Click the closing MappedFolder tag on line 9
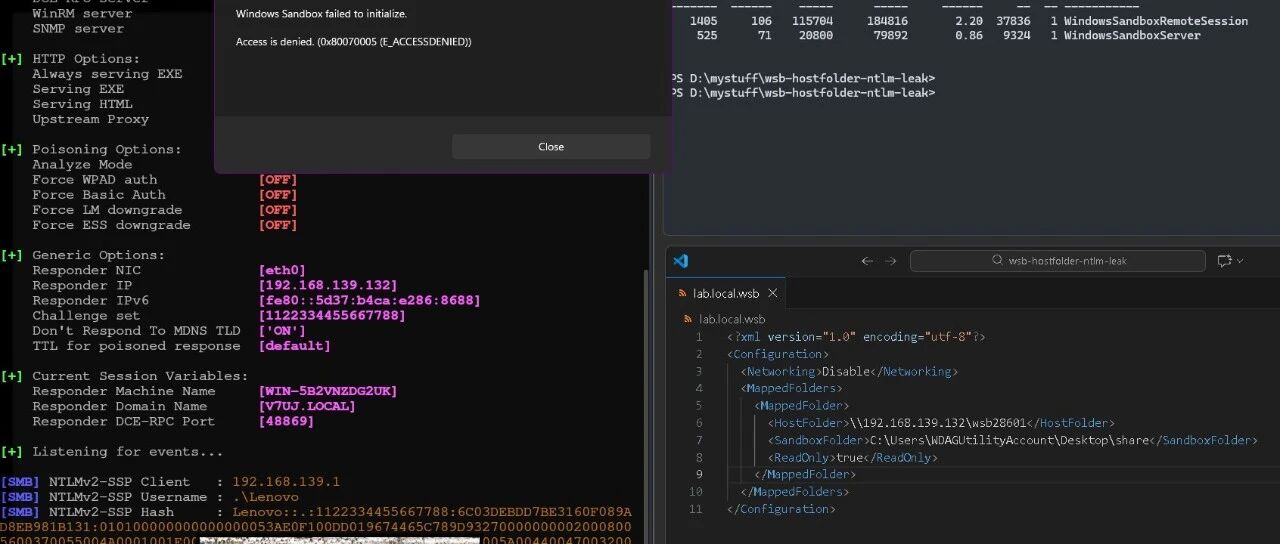This screenshot has width=1280, height=544. (x=805, y=474)
